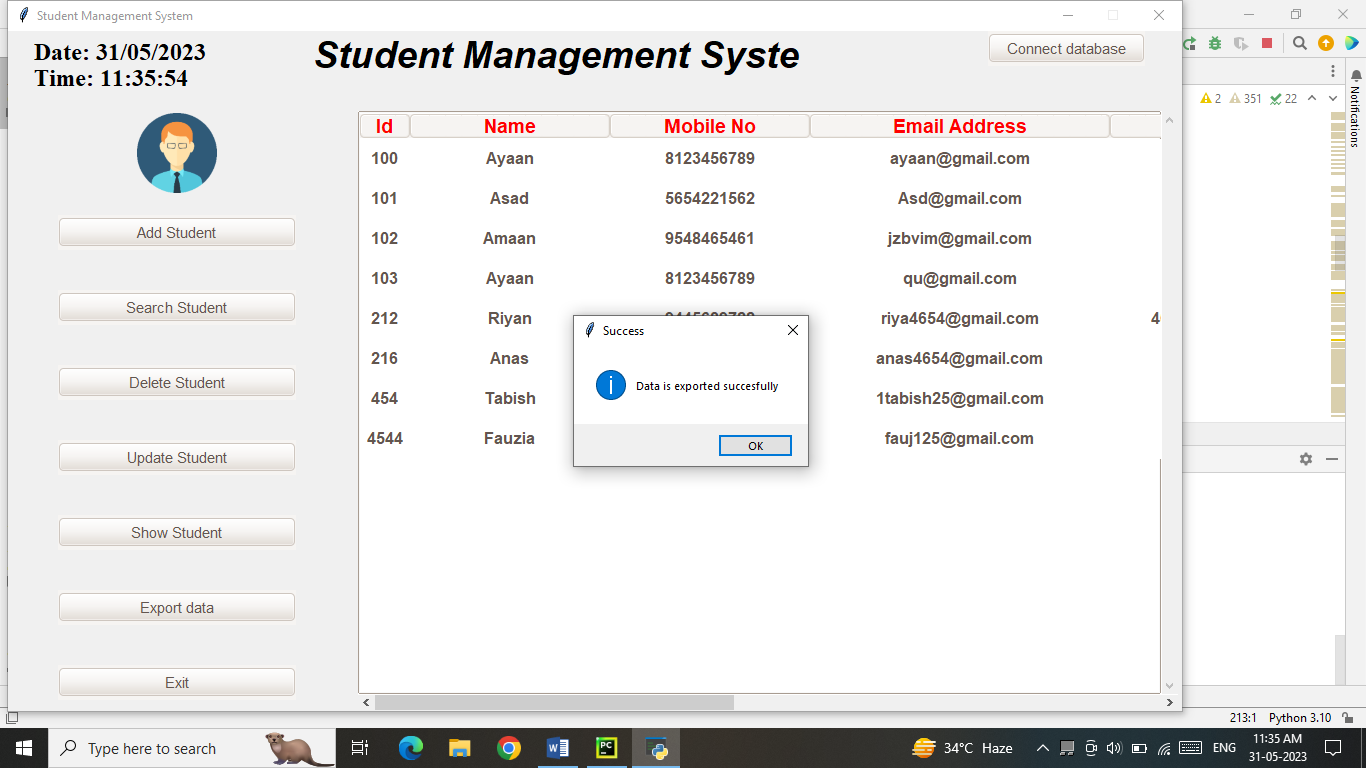1366x768 pixels.
Task: Expand hidden icons with the tray chevron
Action: [1044, 748]
